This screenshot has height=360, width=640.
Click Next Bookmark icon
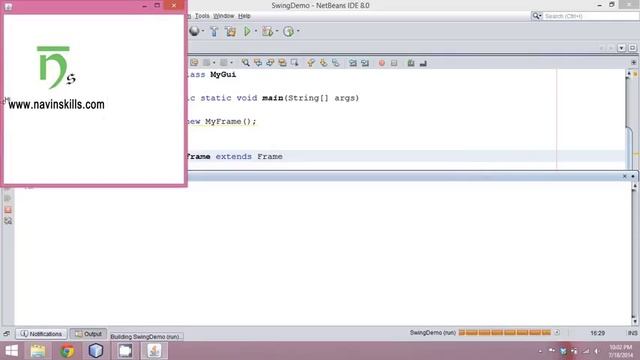click(323, 63)
